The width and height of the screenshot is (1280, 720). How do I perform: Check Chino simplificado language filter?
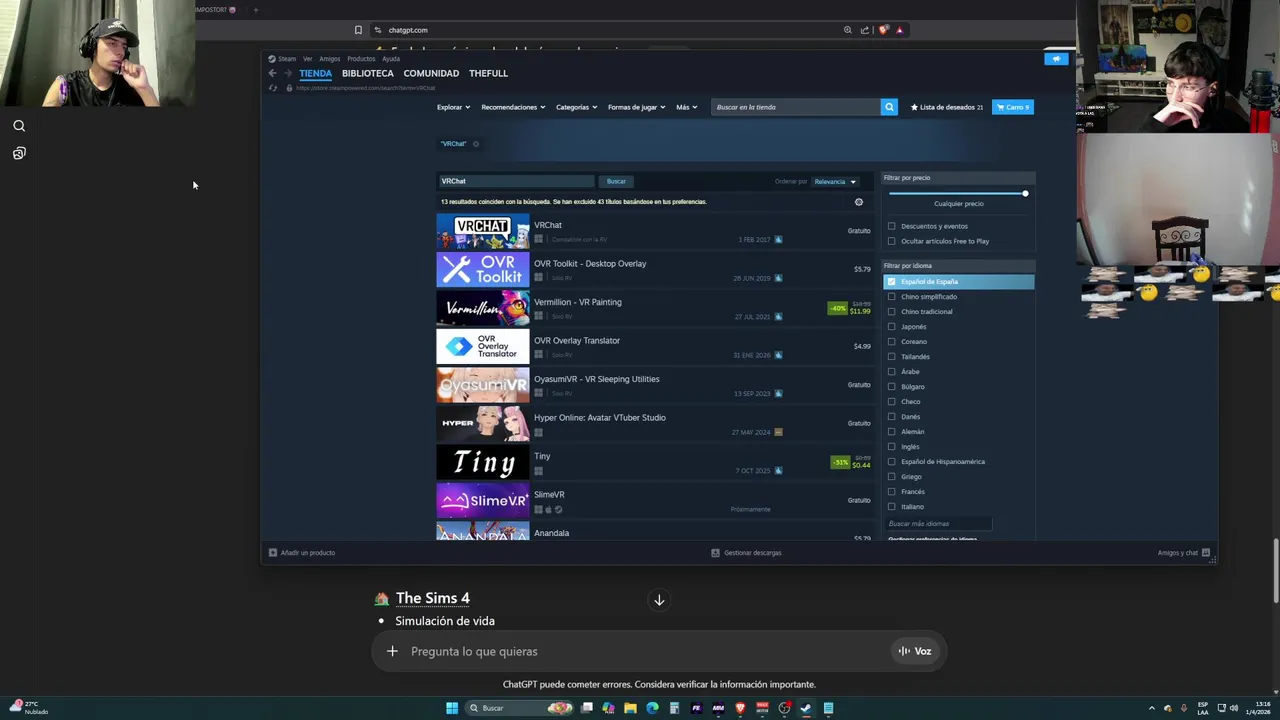click(x=892, y=297)
